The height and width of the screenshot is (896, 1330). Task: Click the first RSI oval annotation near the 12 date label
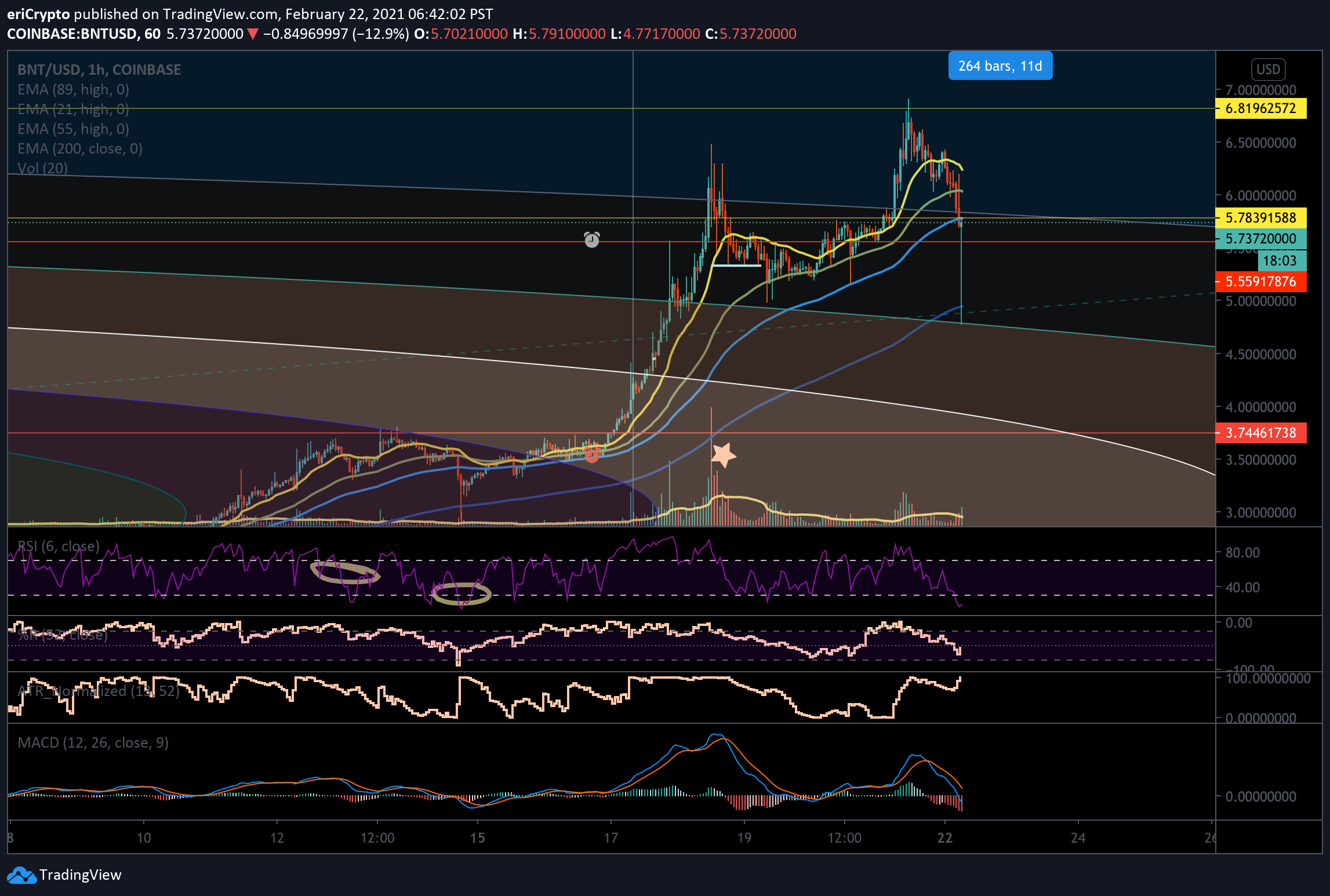(x=345, y=573)
